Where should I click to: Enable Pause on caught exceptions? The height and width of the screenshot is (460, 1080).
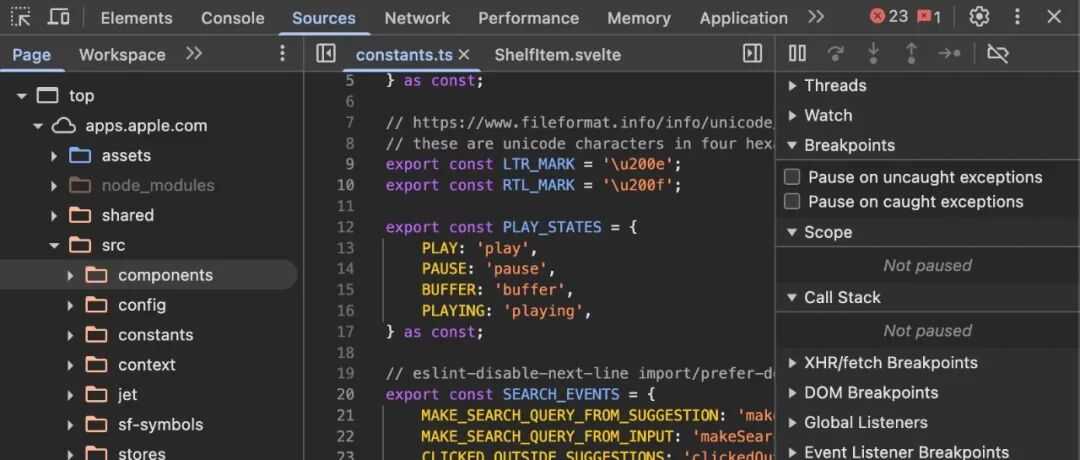tap(792, 201)
